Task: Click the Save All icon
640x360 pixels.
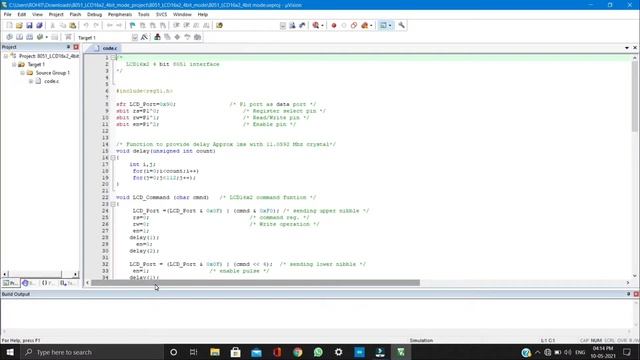Action: [x=39, y=25]
